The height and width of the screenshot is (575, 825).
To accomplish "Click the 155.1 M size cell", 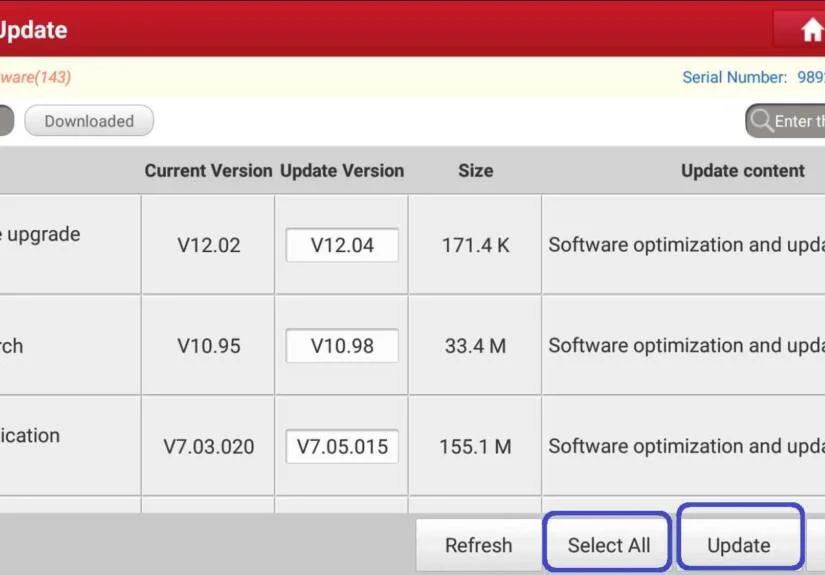I will coord(475,447).
